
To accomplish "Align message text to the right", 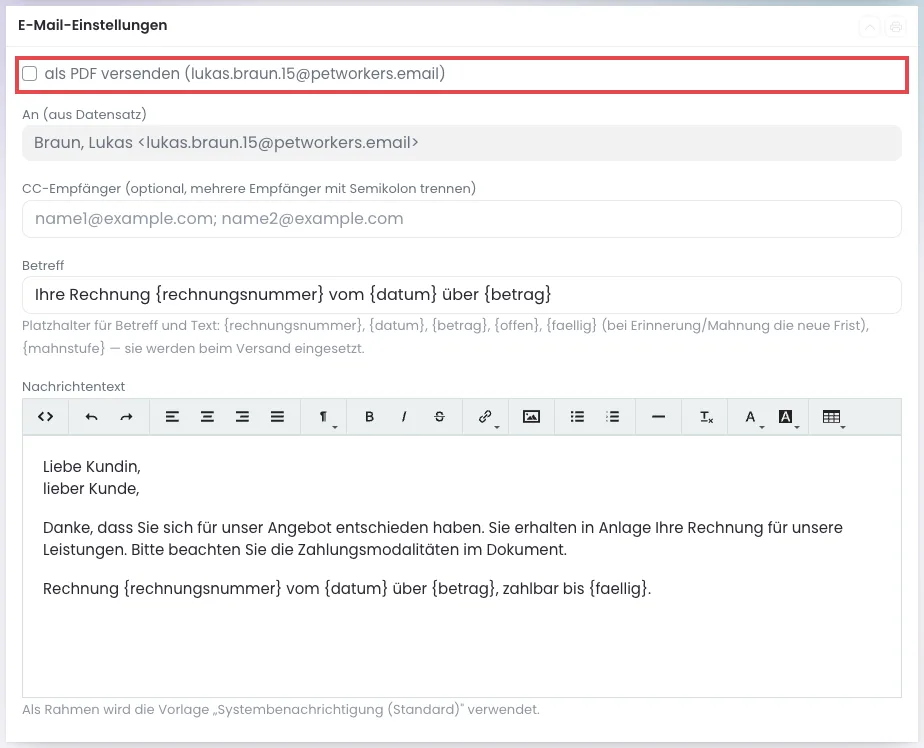I will coord(242,417).
